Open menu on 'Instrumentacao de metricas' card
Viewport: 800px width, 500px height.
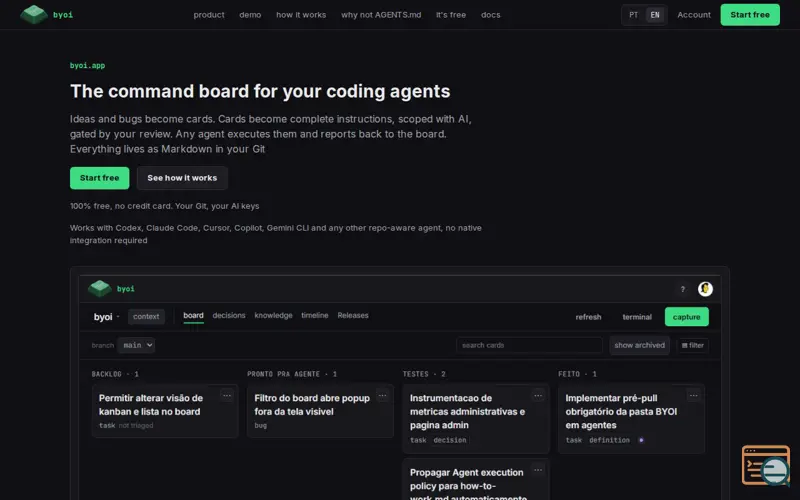(x=538, y=395)
